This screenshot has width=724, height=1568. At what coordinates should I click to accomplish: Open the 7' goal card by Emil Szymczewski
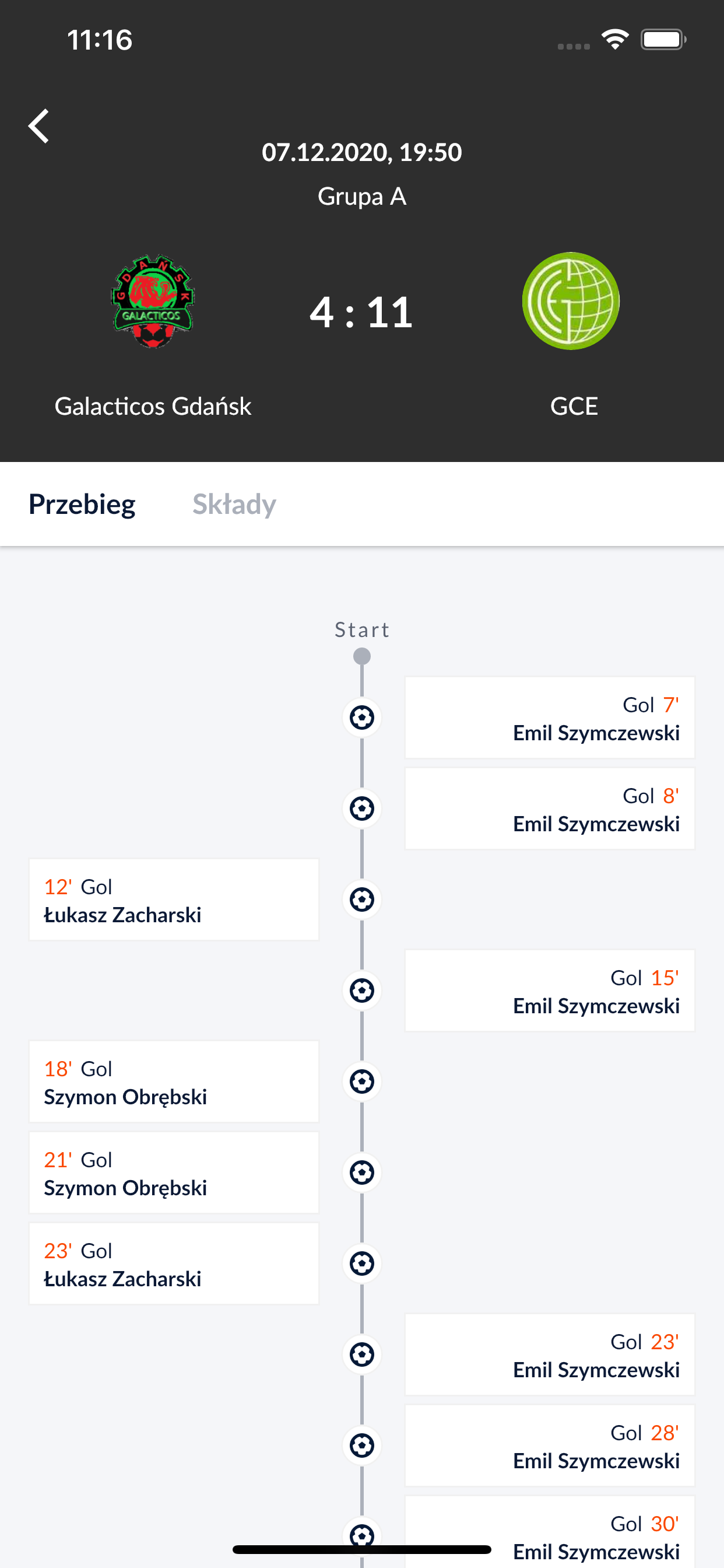(x=550, y=717)
